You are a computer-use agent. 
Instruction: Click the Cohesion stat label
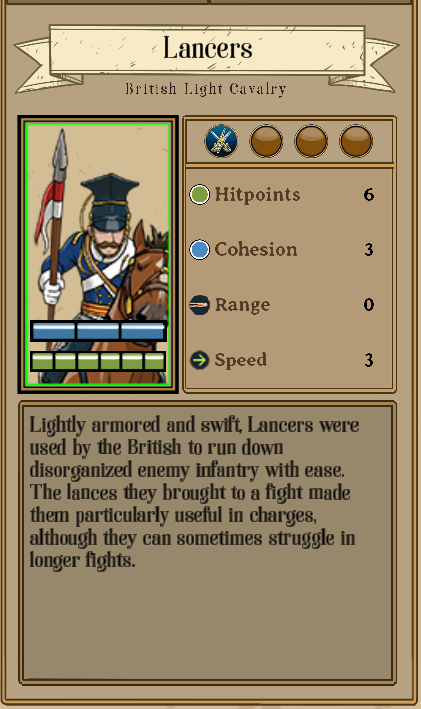click(256, 250)
